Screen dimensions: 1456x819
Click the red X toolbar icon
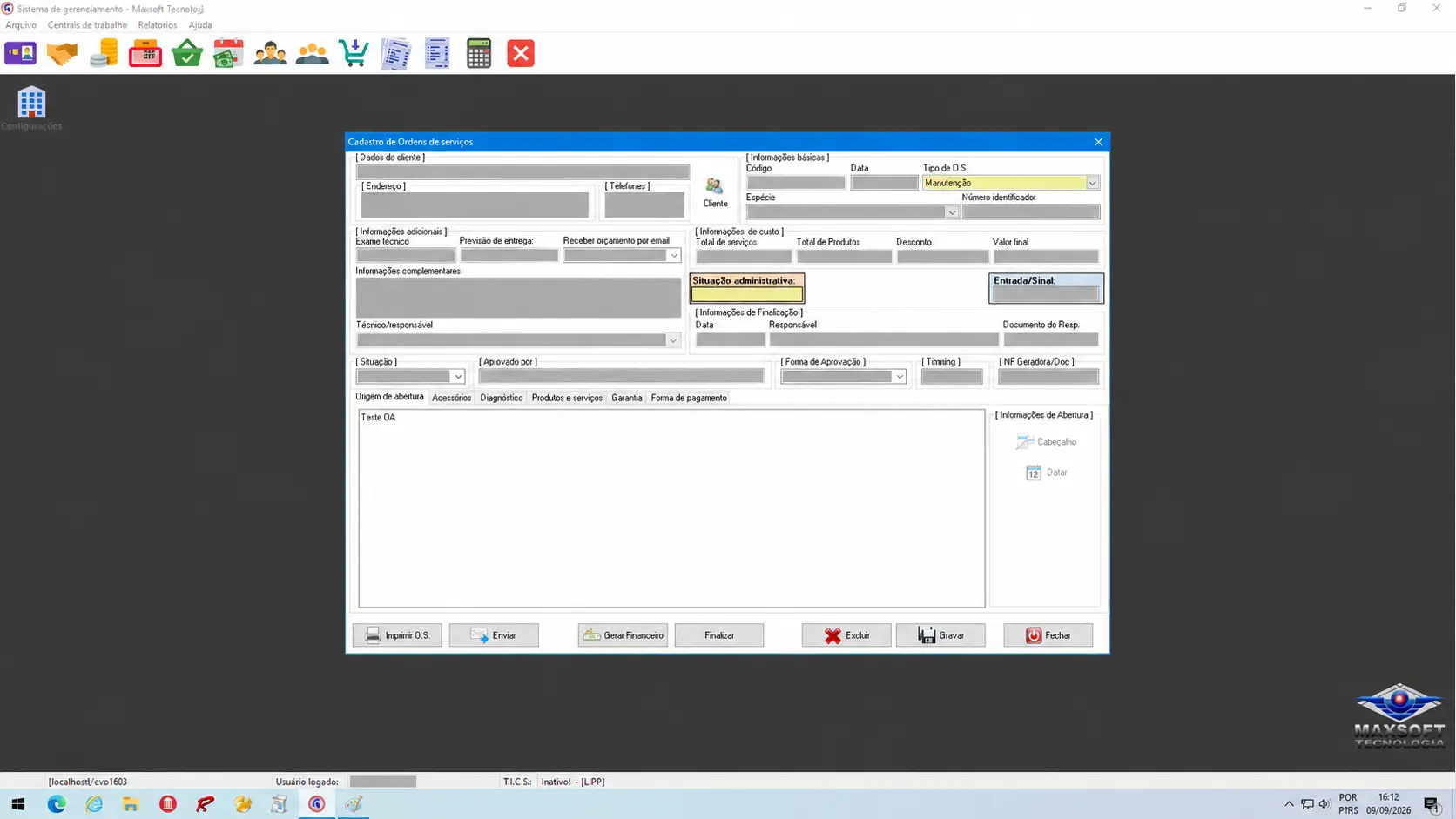point(521,54)
